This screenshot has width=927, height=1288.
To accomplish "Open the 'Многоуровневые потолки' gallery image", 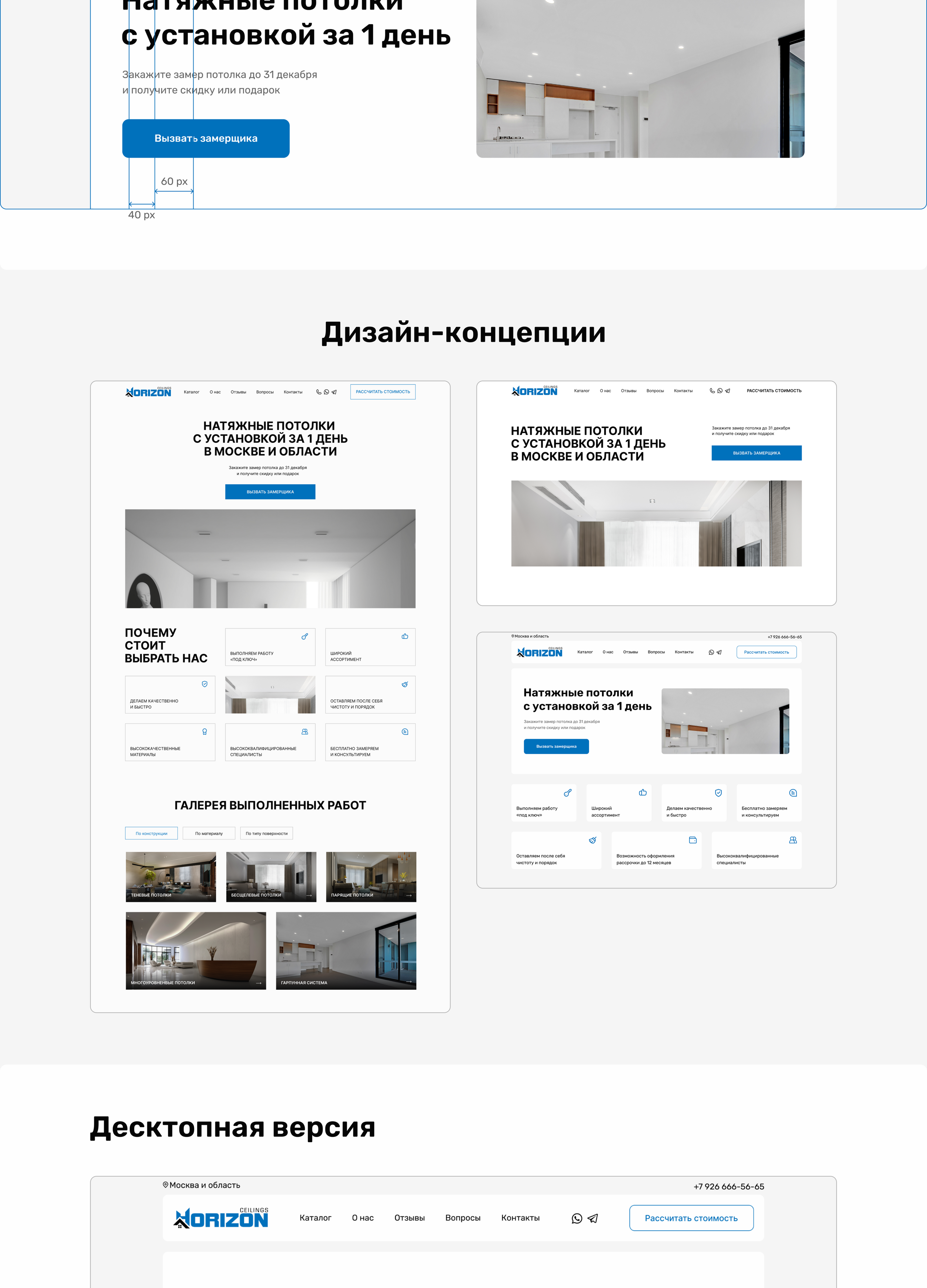I will click(196, 951).
